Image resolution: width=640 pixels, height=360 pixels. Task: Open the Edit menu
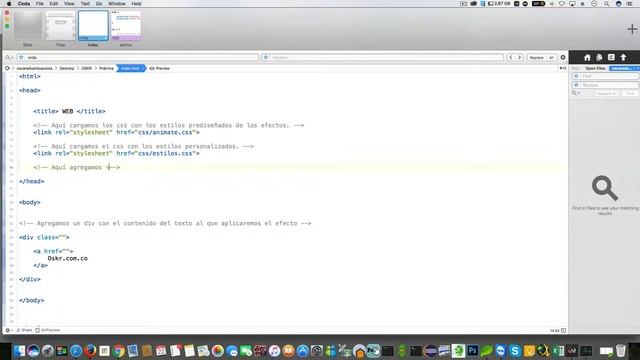click(x=53, y=4)
